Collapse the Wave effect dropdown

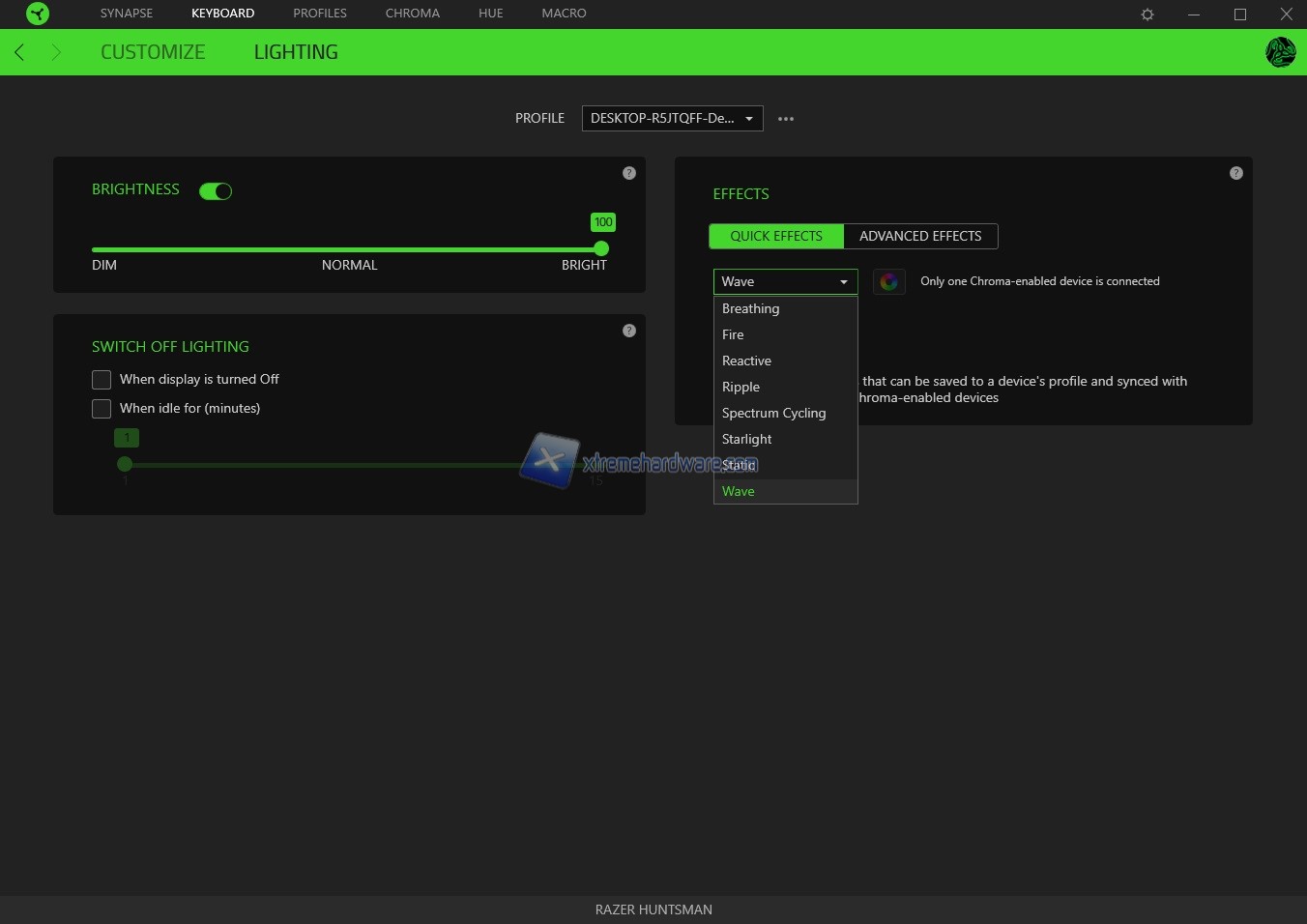click(x=786, y=281)
